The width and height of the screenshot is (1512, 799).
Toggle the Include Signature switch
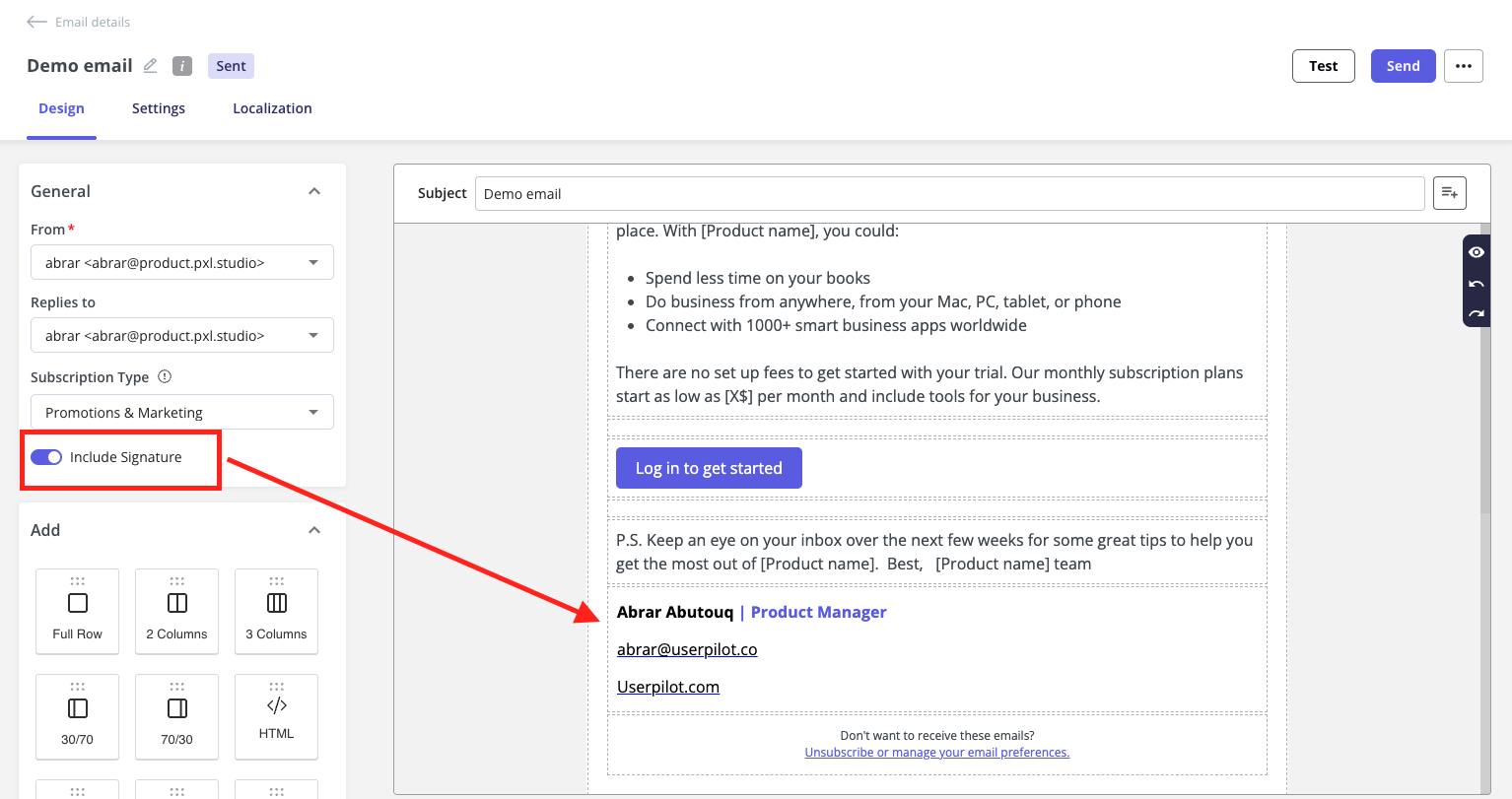tap(46, 457)
